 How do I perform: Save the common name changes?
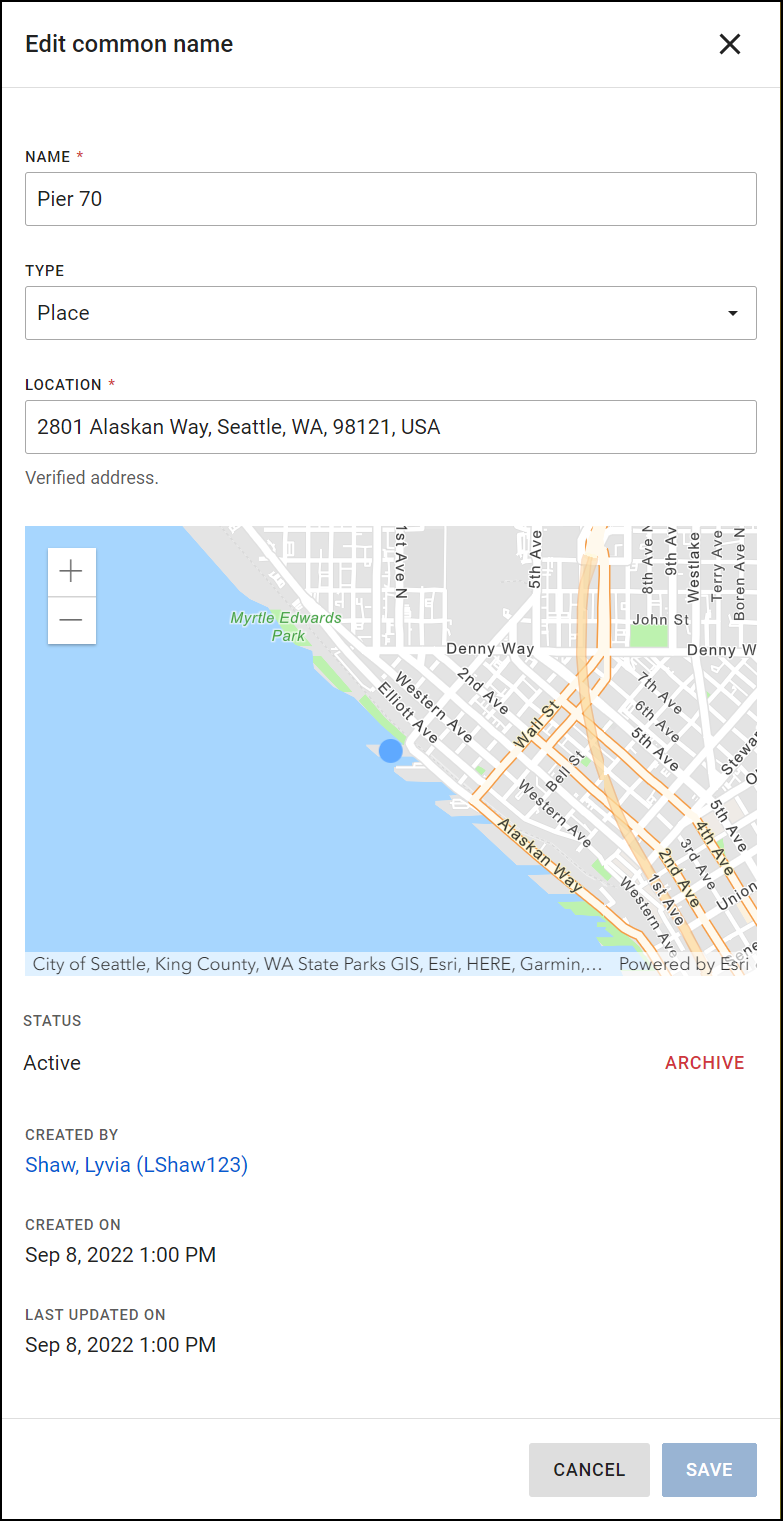708,1469
